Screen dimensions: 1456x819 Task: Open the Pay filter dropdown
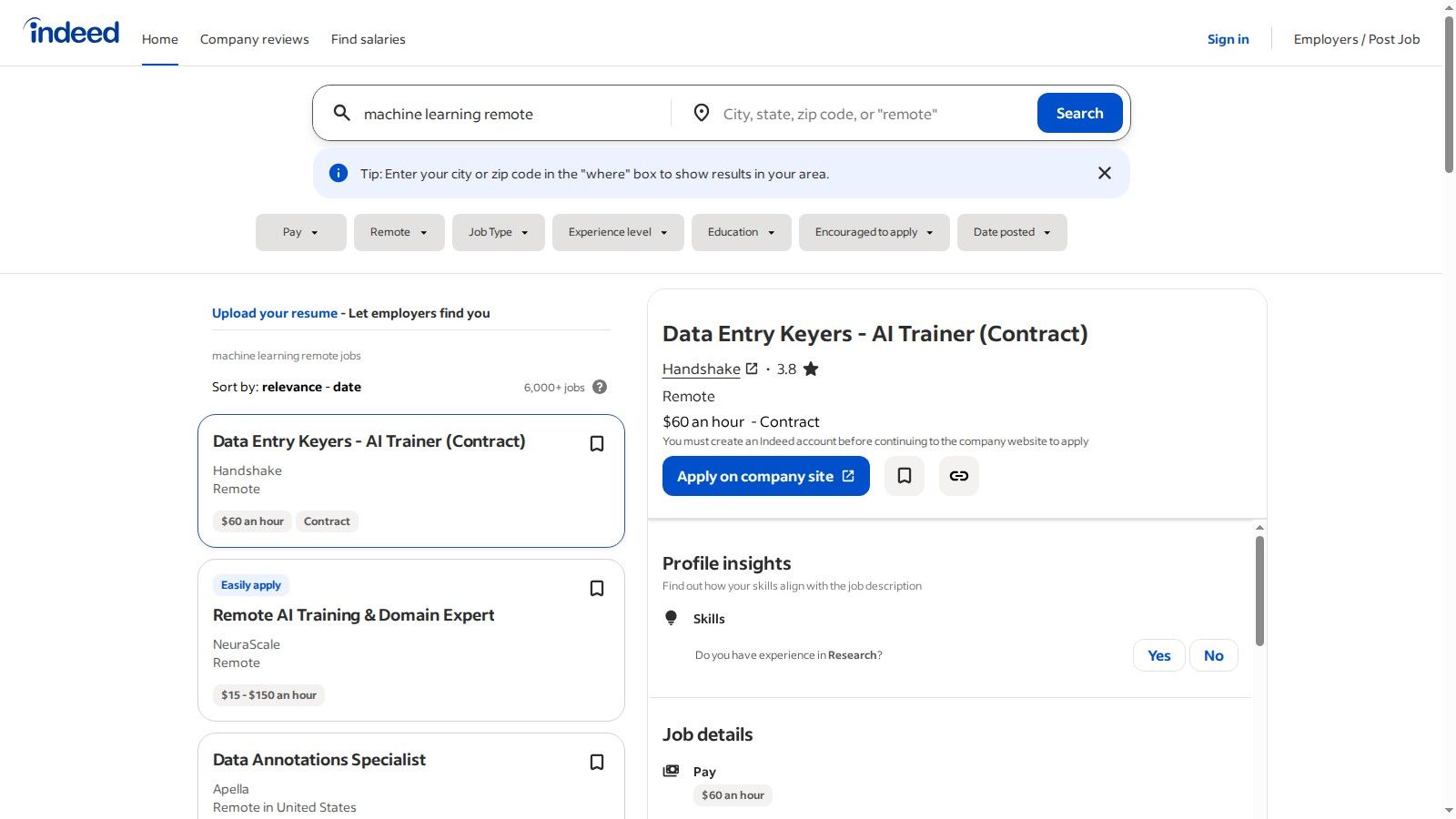point(300,232)
